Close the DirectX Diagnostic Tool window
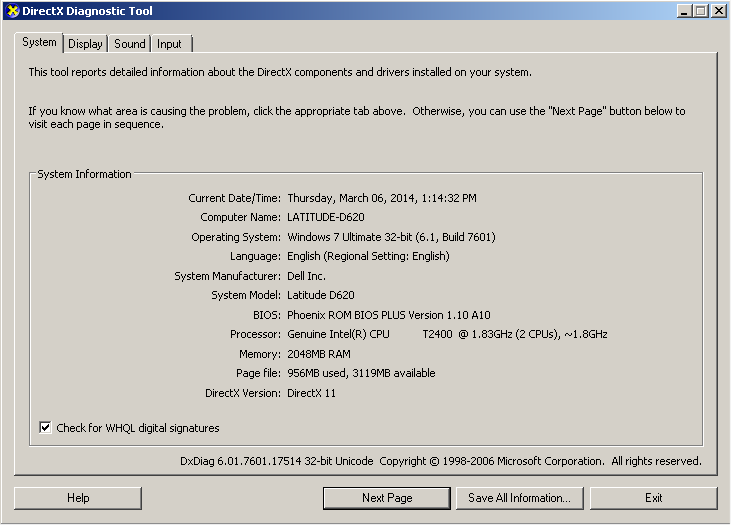 coord(719,11)
